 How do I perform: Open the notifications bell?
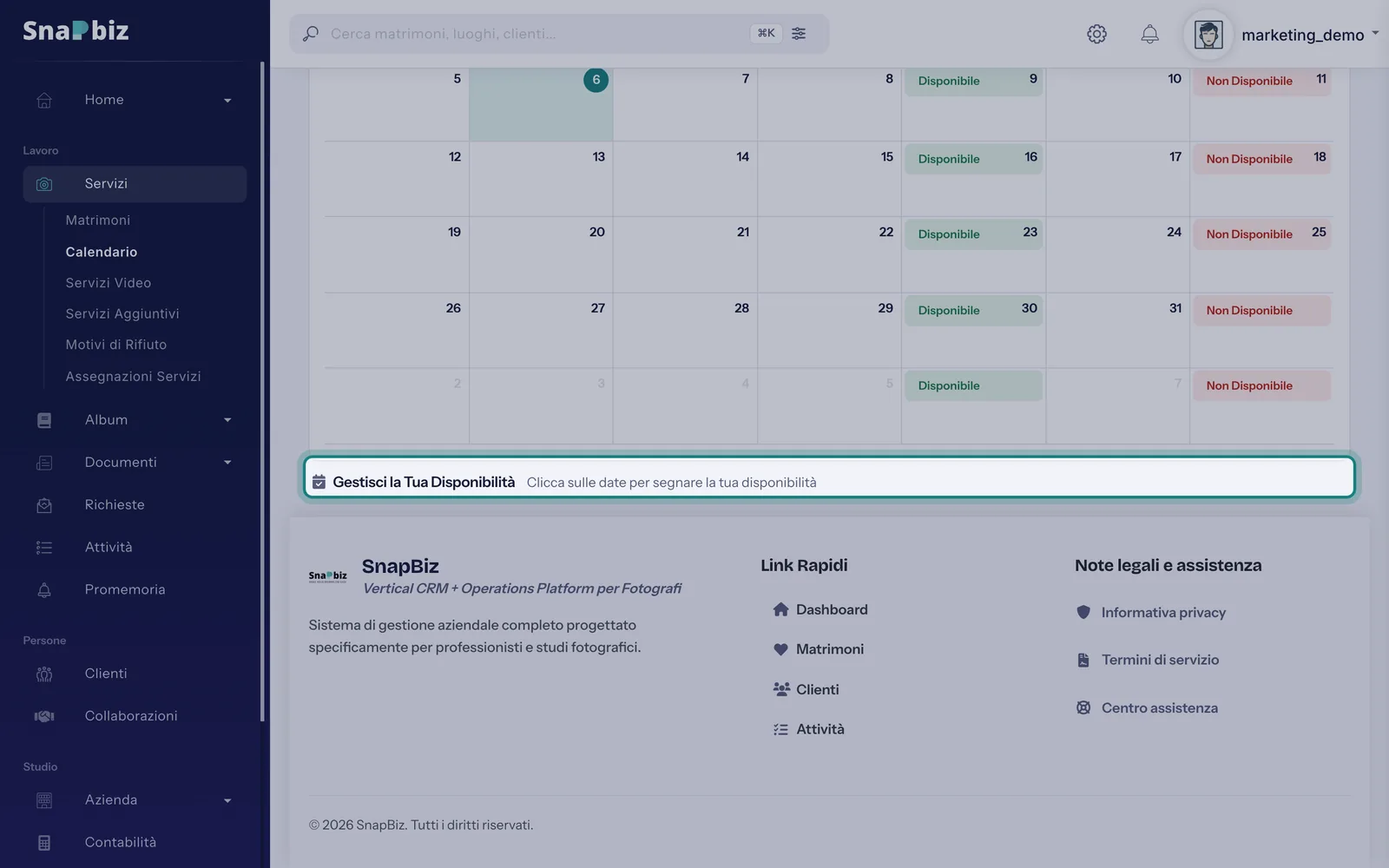pos(1149,34)
